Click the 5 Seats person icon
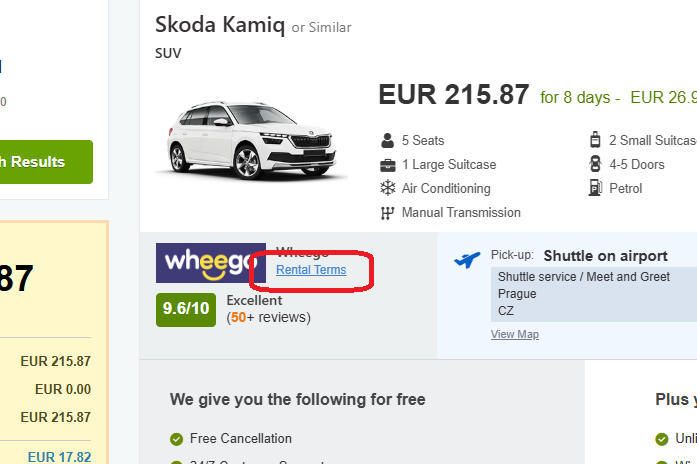Viewport: 697px width, 464px height. pos(388,141)
